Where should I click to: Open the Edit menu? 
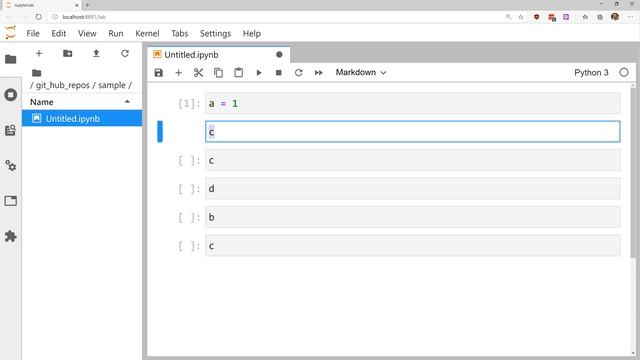(x=59, y=33)
